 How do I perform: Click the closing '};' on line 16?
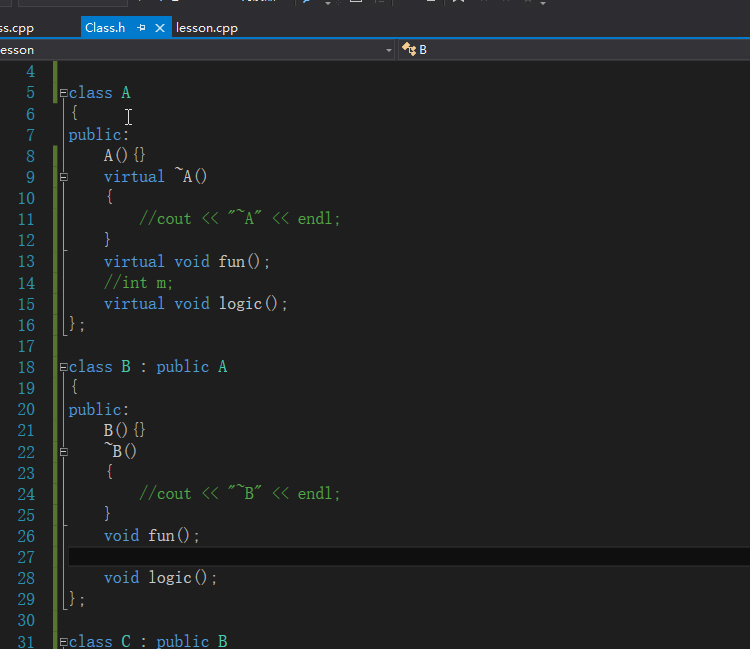(x=77, y=325)
